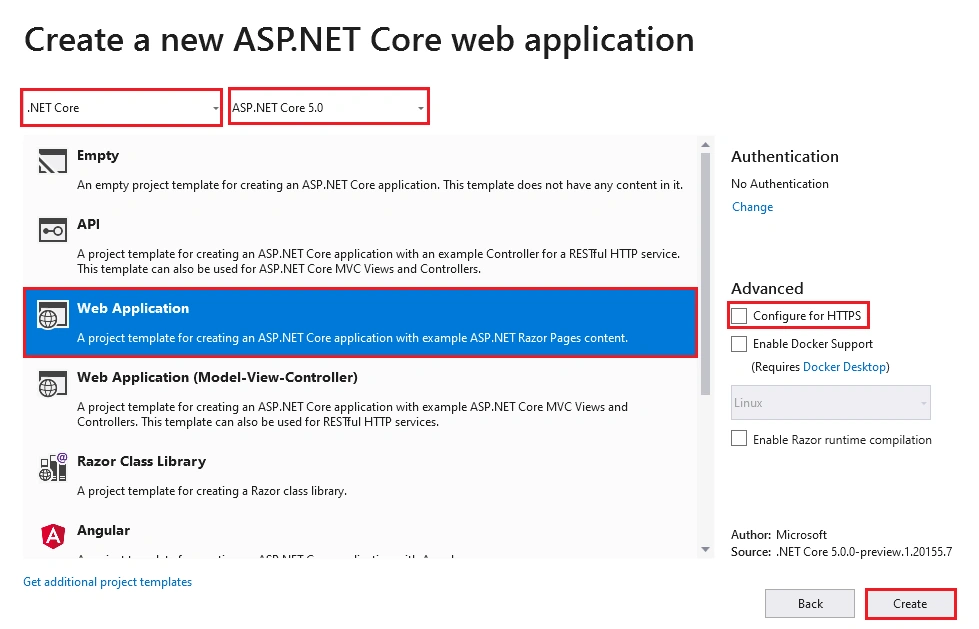Screen dimensions: 979x629
Task: Click the API template icon
Action: pyautogui.click(x=52, y=230)
